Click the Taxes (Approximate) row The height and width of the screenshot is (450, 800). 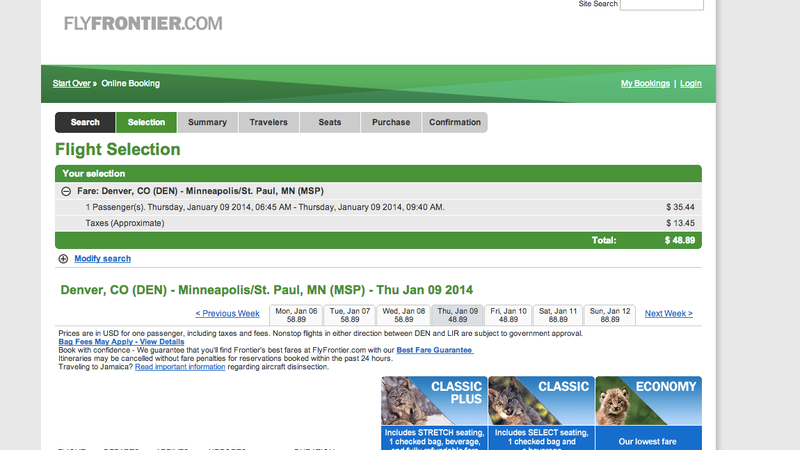coord(378,223)
